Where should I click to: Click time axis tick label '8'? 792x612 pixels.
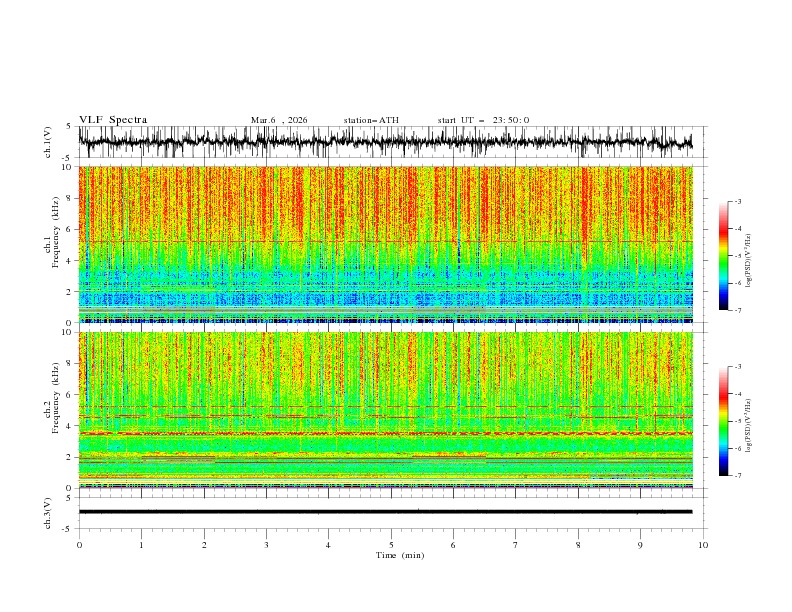coord(578,545)
